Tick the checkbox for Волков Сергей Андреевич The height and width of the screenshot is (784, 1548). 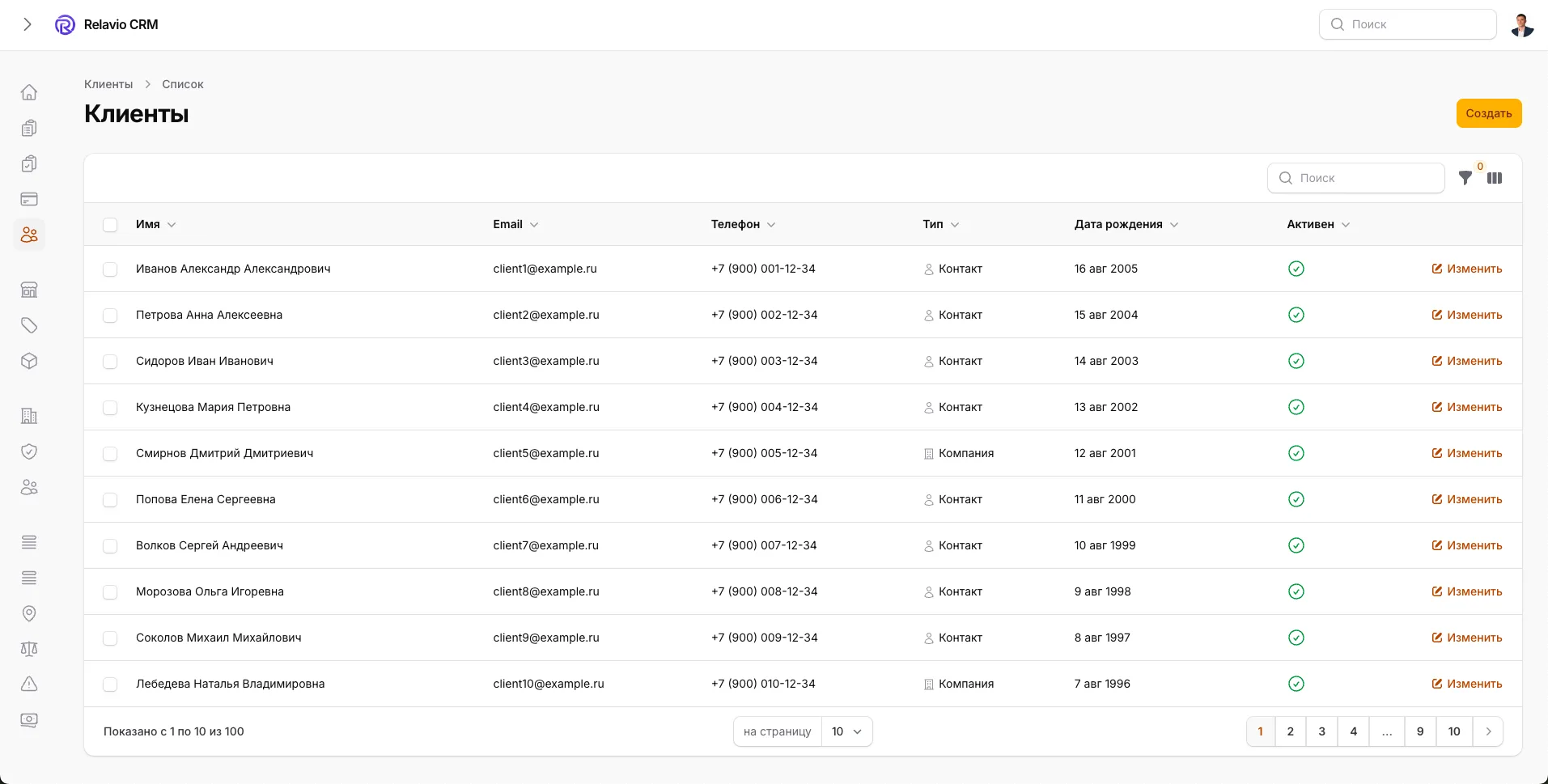[110, 546]
